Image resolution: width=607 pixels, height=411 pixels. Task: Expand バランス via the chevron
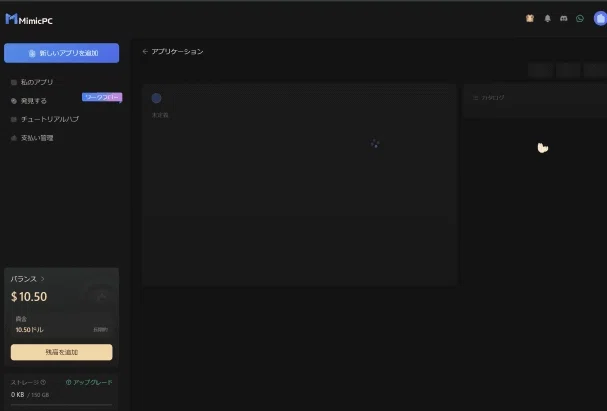coord(43,279)
